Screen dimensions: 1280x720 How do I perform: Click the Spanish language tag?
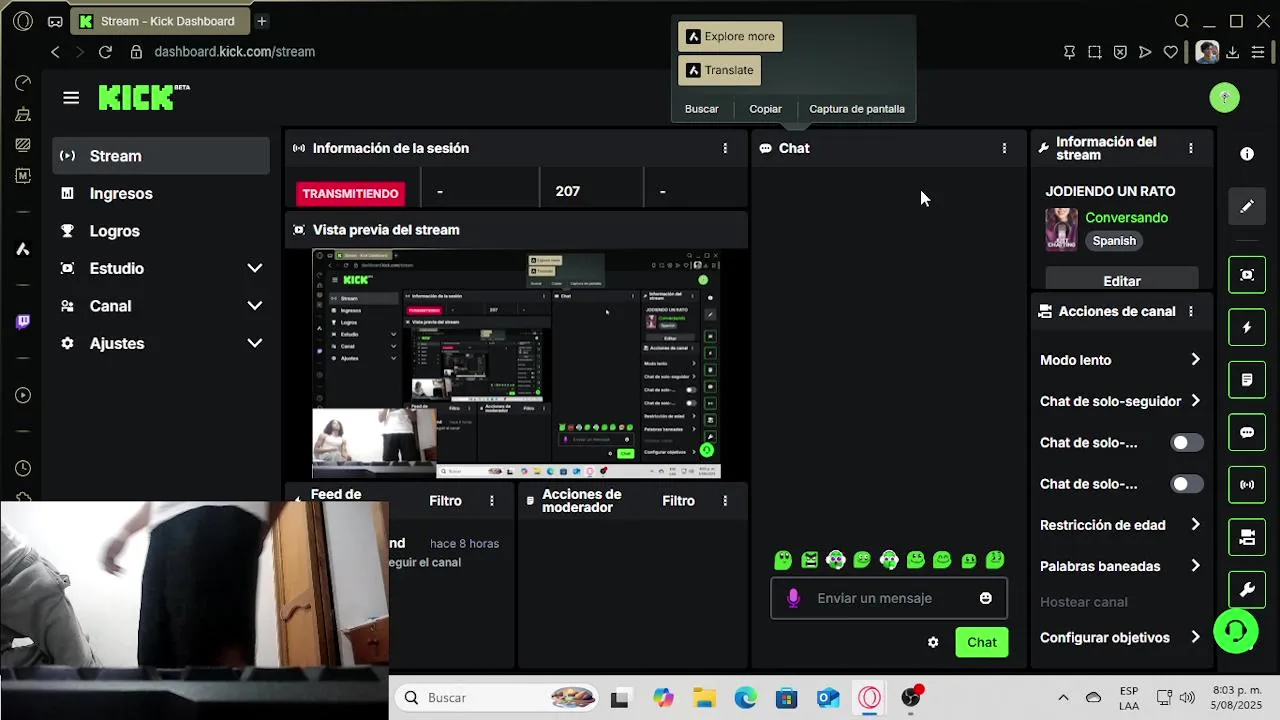coord(1114,241)
